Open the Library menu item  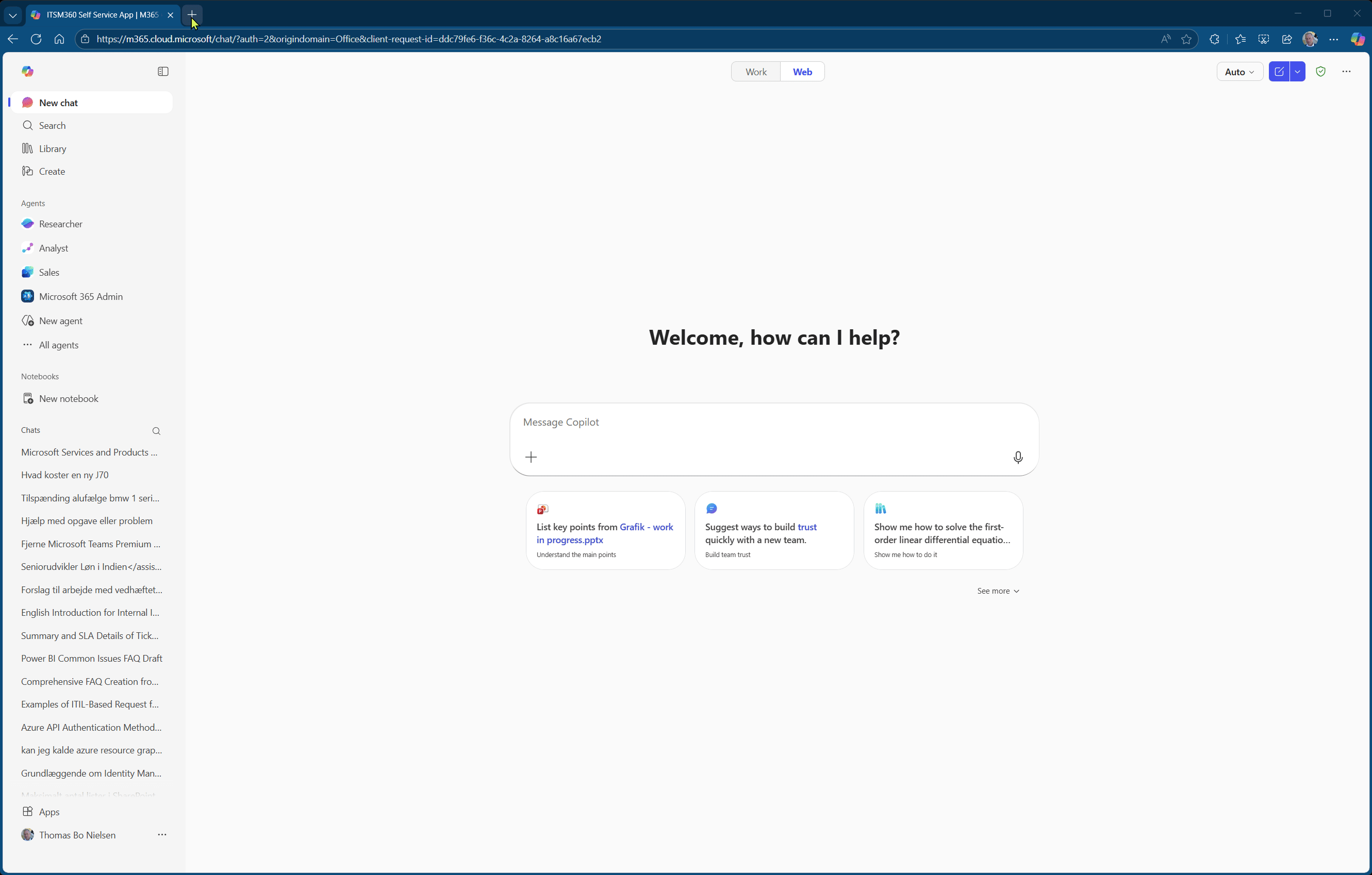pyautogui.click(x=53, y=148)
